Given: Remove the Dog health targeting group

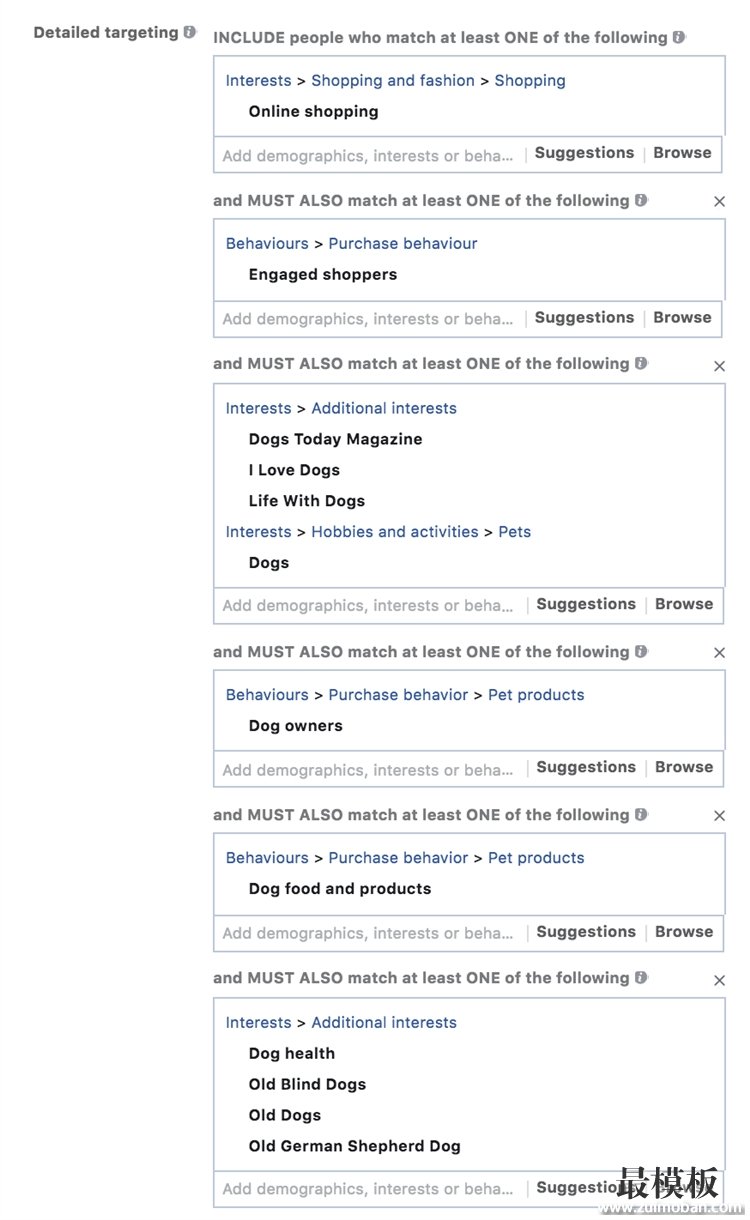Looking at the screenshot, I should pos(719,980).
